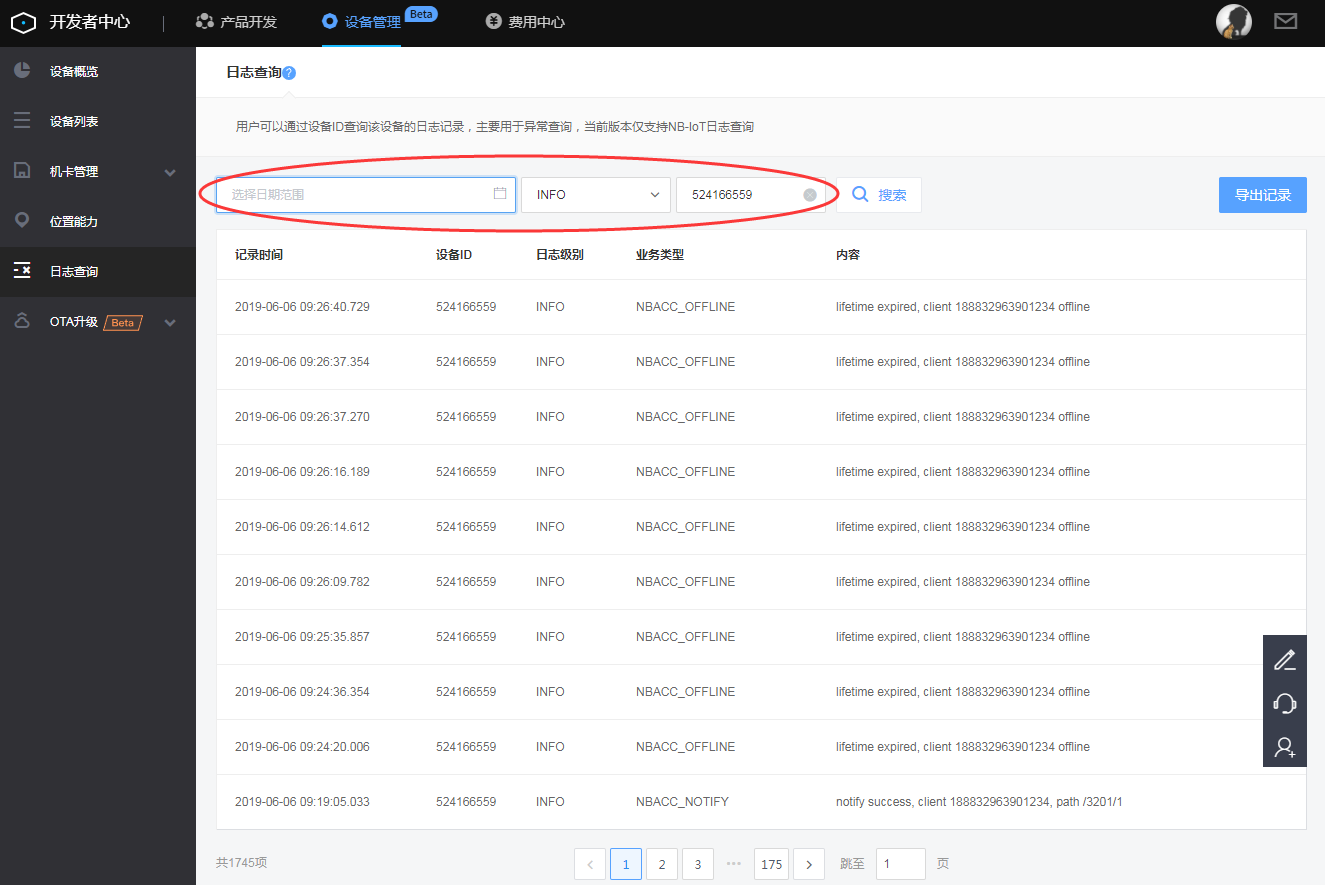The image size is (1325, 885).
Task: Open the calendar icon in date range
Action: click(x=500, y=194)
